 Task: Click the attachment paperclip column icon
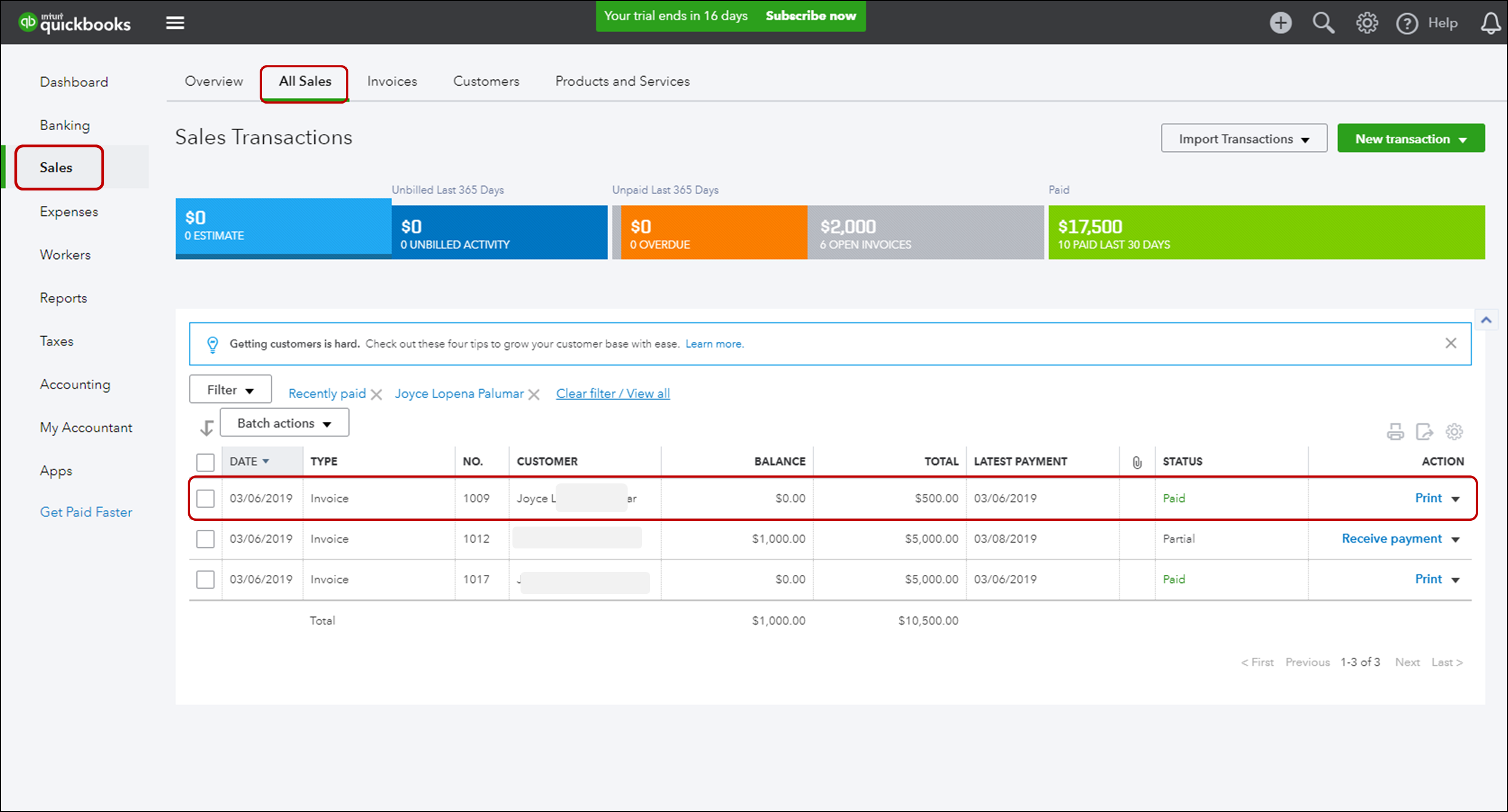[1137, 462]
